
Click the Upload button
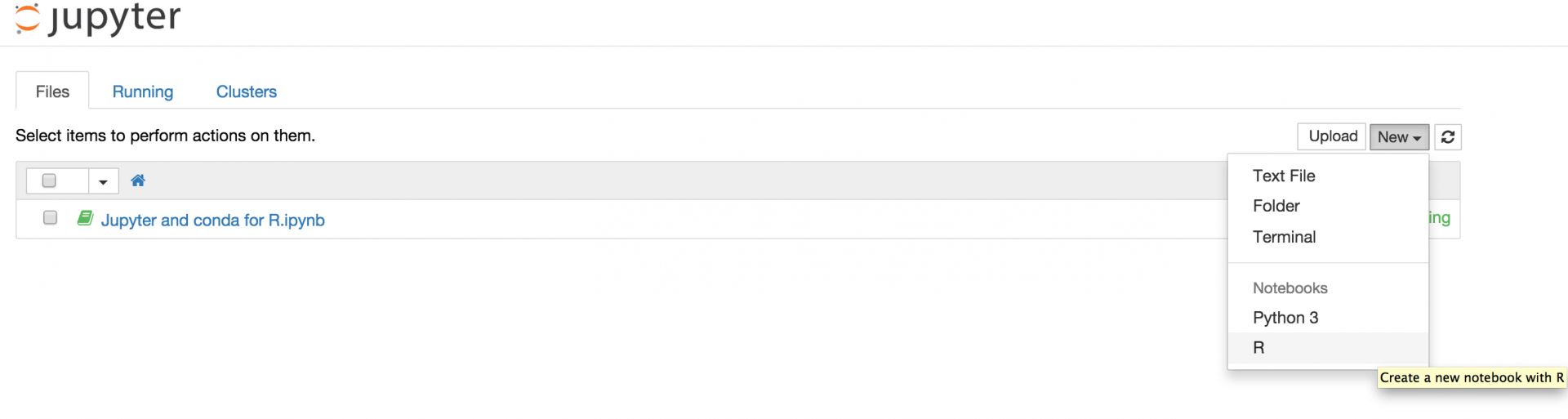1332,136
